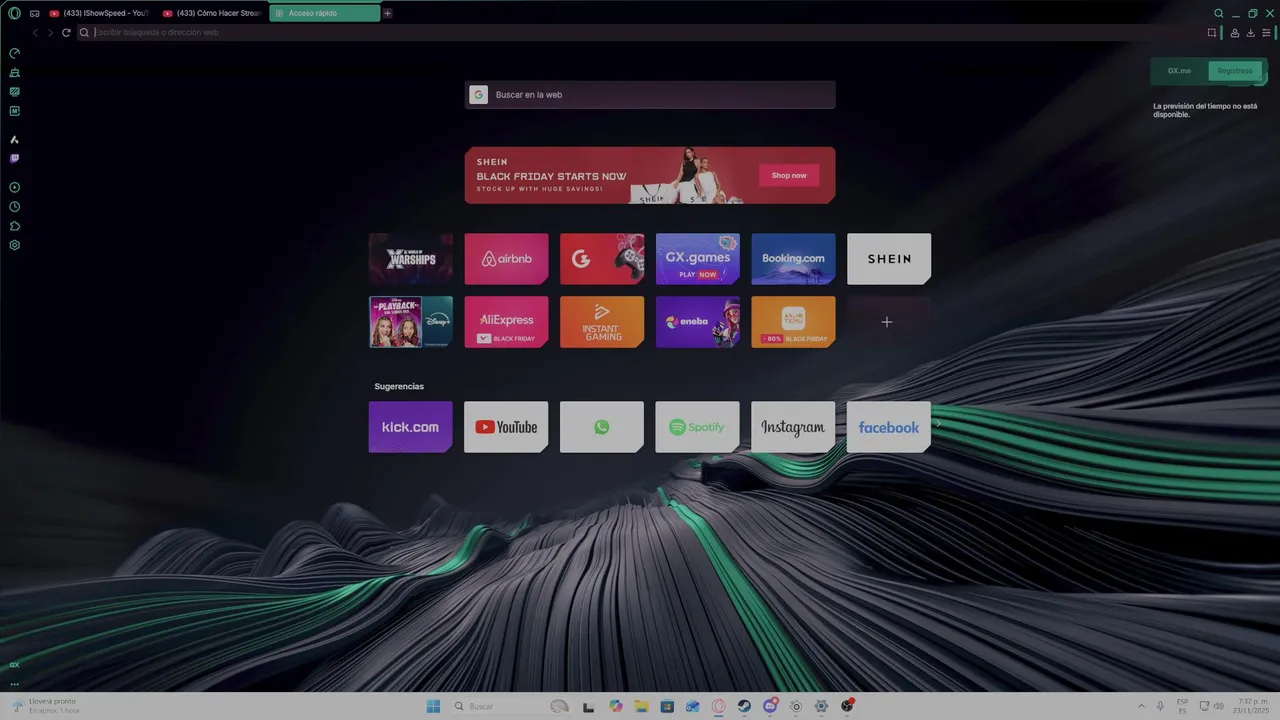Open the taskbar clock and date
Screen dimensions: 1280x720
pyautogui.click(x=1253, y=706)
